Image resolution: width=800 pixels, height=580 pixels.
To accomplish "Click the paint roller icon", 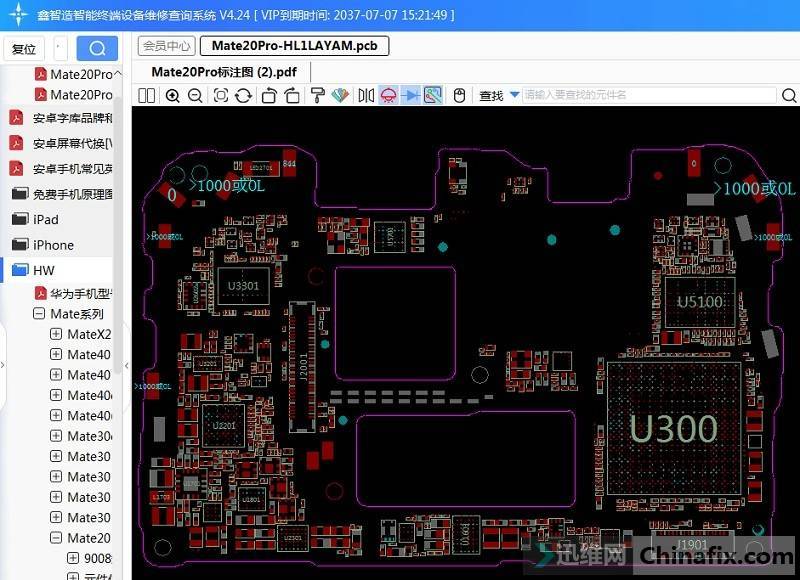I will 316,95.
